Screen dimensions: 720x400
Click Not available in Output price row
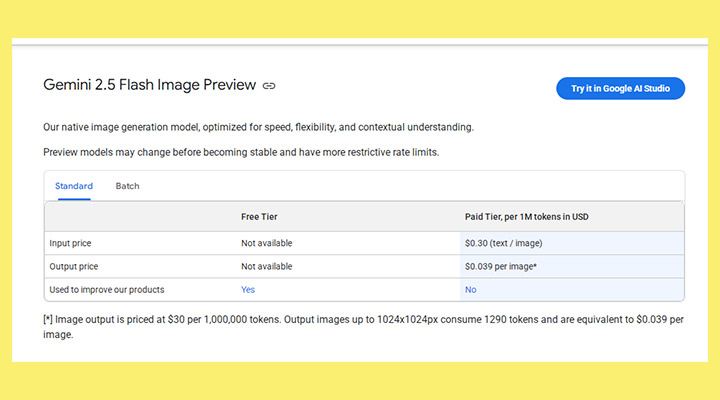(266, 266)
